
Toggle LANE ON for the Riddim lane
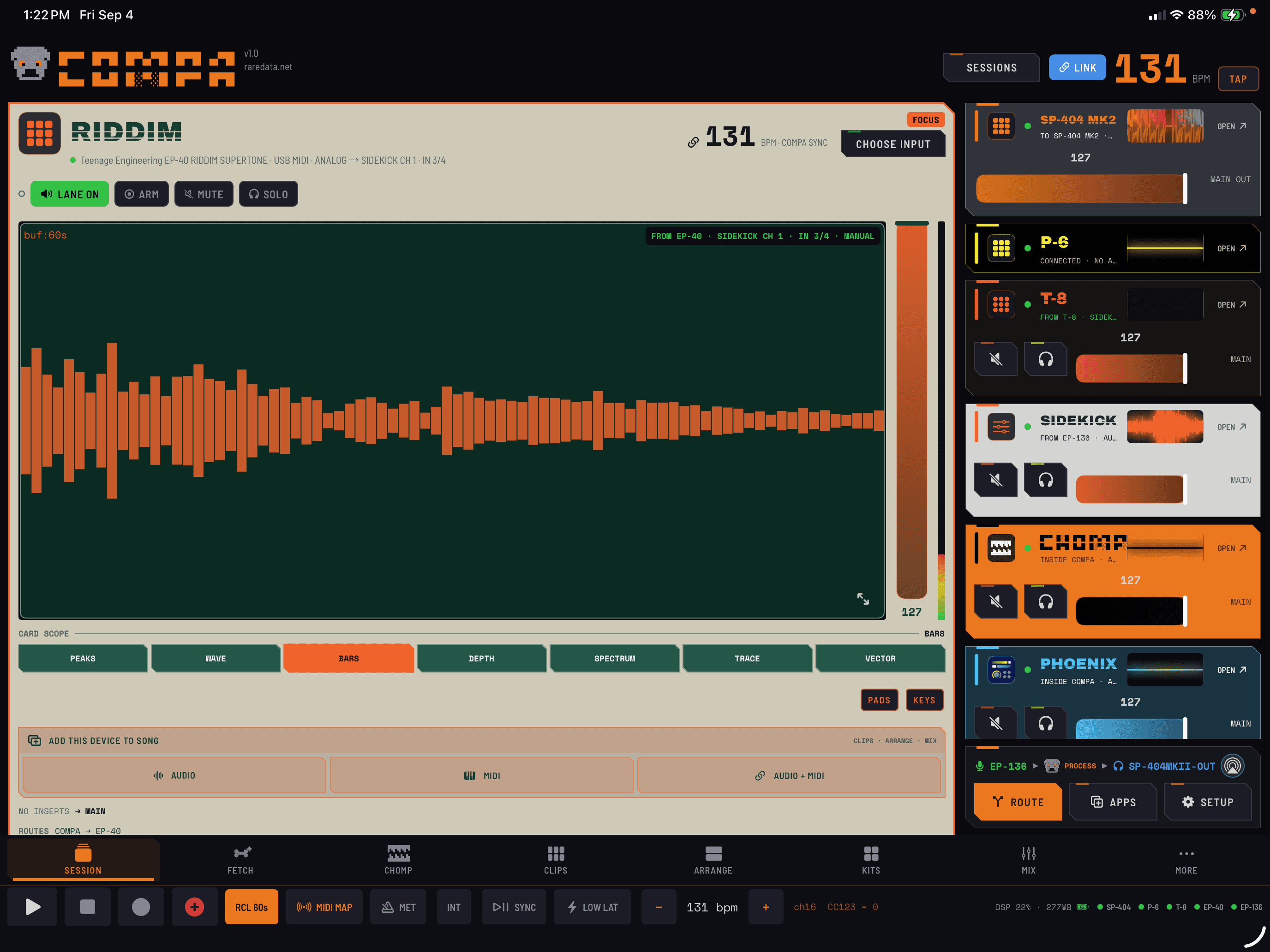pyautogui.click(x=70, y=194)
